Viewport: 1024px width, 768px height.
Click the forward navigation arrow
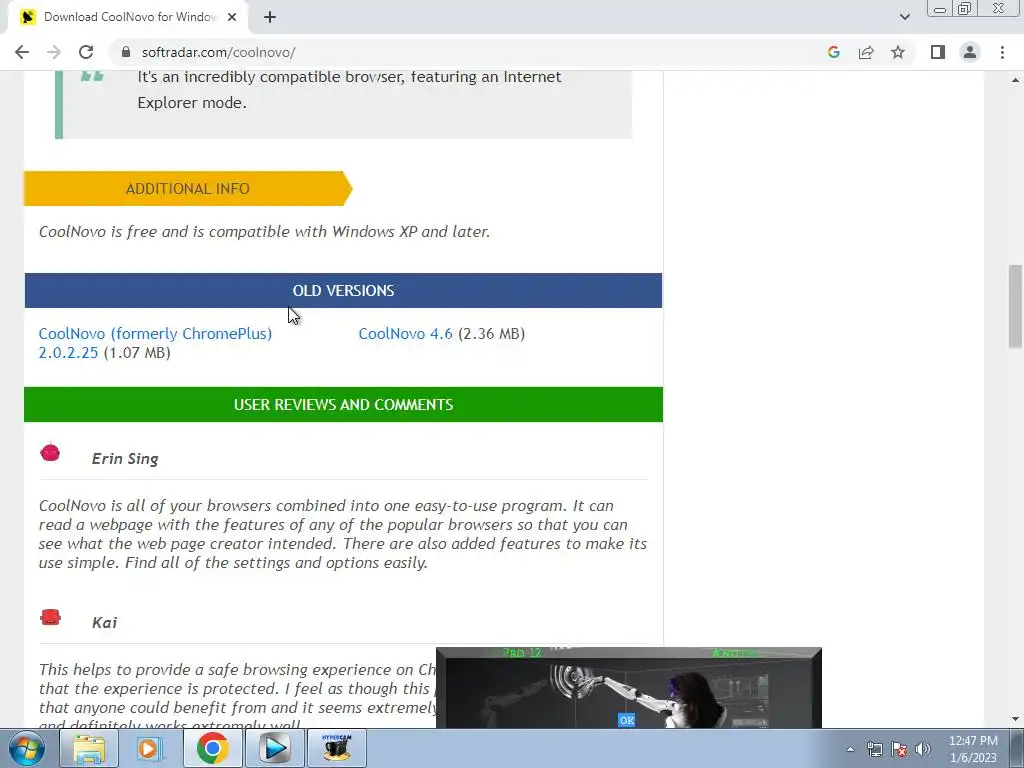point(54,52)
